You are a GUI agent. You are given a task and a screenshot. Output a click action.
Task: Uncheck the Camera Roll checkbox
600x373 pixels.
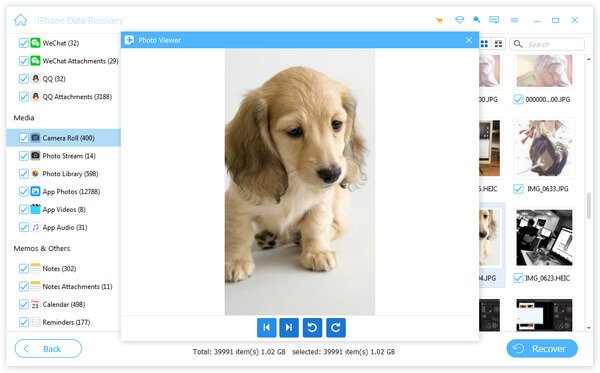pos(24,138)
